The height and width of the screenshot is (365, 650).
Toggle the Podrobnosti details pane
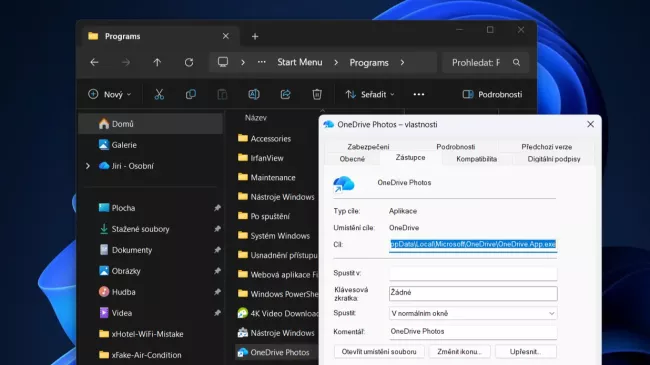pyautogui.click(x=492, y=95)
